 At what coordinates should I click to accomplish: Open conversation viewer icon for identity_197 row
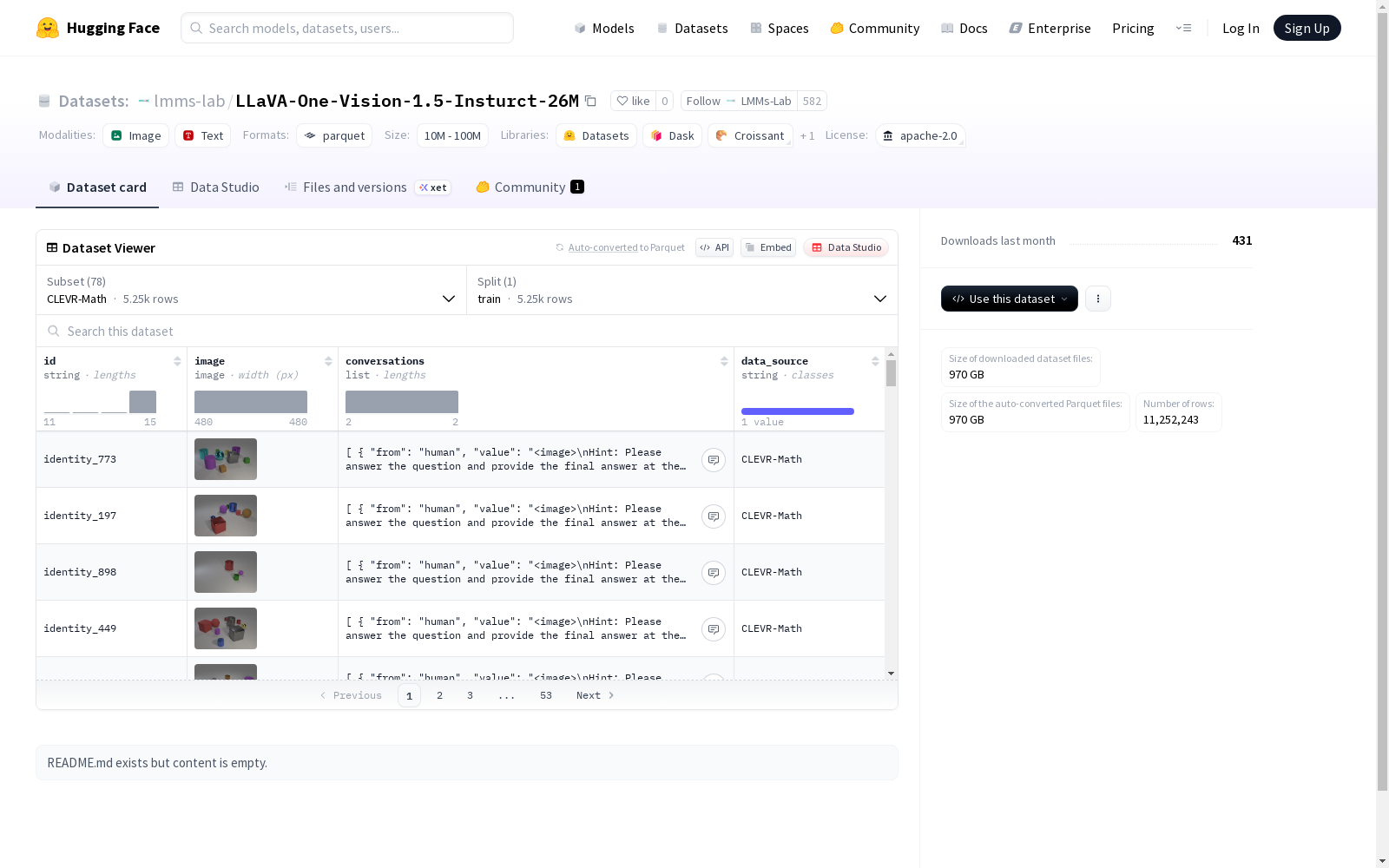point(714,516)
